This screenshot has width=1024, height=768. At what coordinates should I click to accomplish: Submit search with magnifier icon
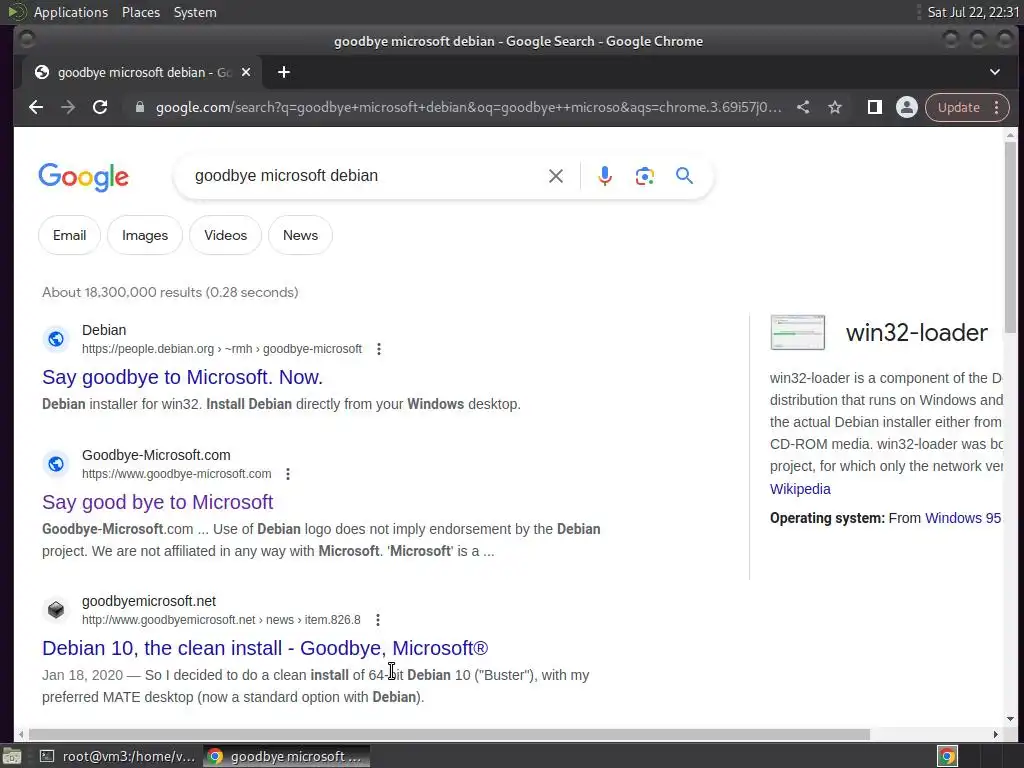pyautogui.click(x=684, y=176)
